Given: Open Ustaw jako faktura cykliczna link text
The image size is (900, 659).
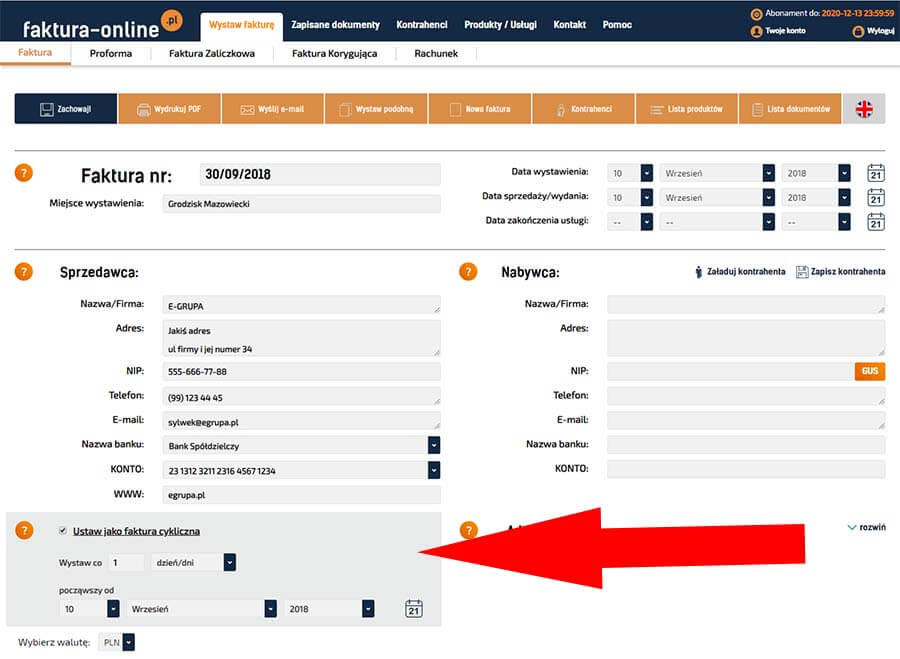Looking at the screenshot, I should [x=137, y=532].
